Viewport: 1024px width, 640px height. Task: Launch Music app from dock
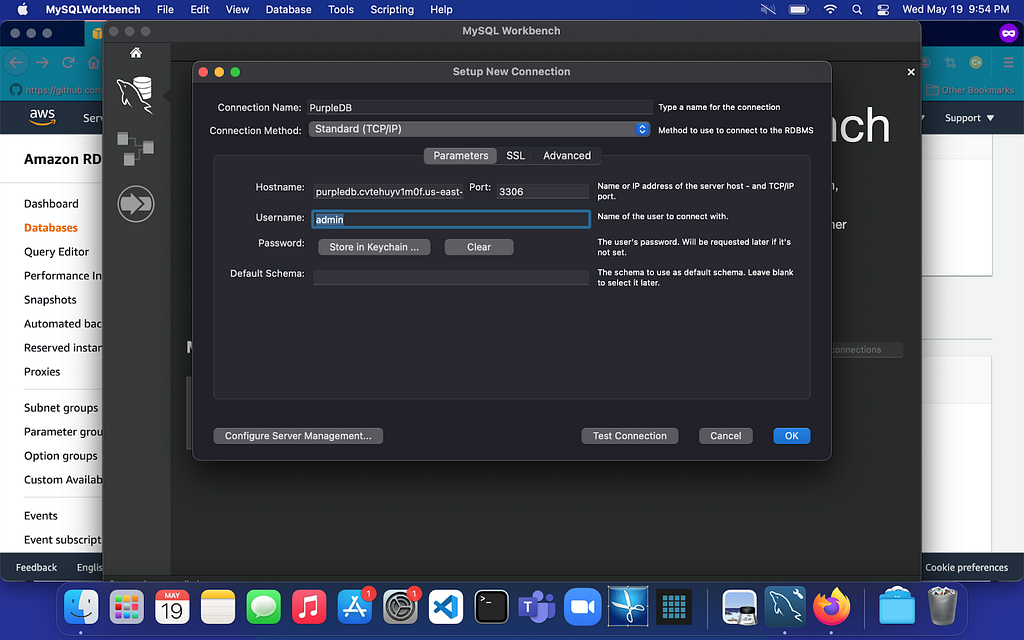pyautogui.click(x=309, y=607)
